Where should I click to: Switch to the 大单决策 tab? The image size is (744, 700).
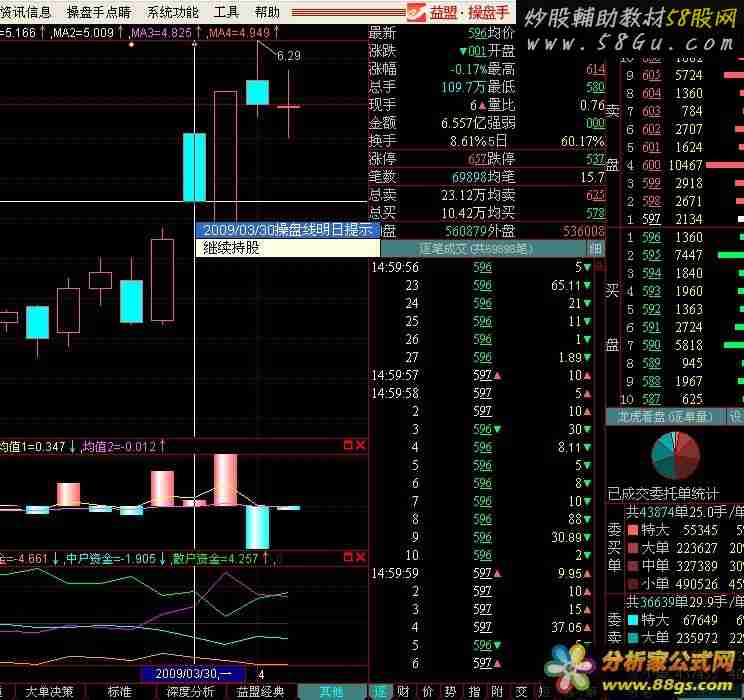(49, 691)
